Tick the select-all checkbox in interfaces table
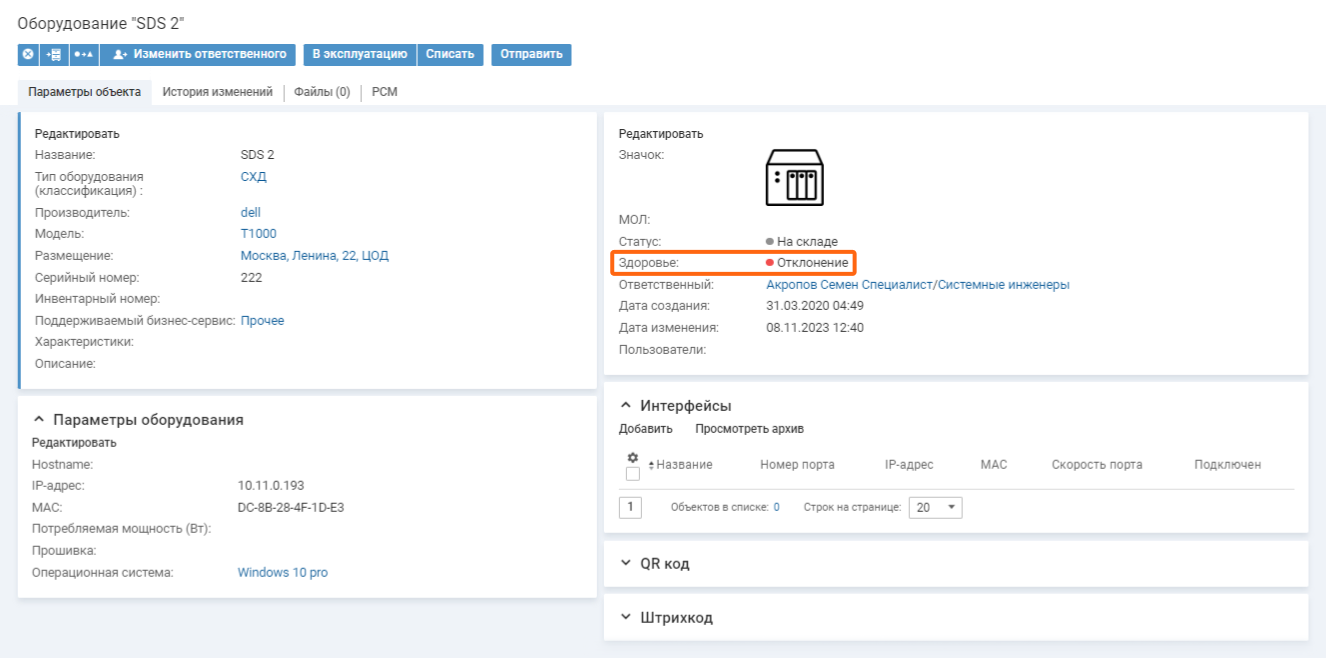 pos(632,474)
